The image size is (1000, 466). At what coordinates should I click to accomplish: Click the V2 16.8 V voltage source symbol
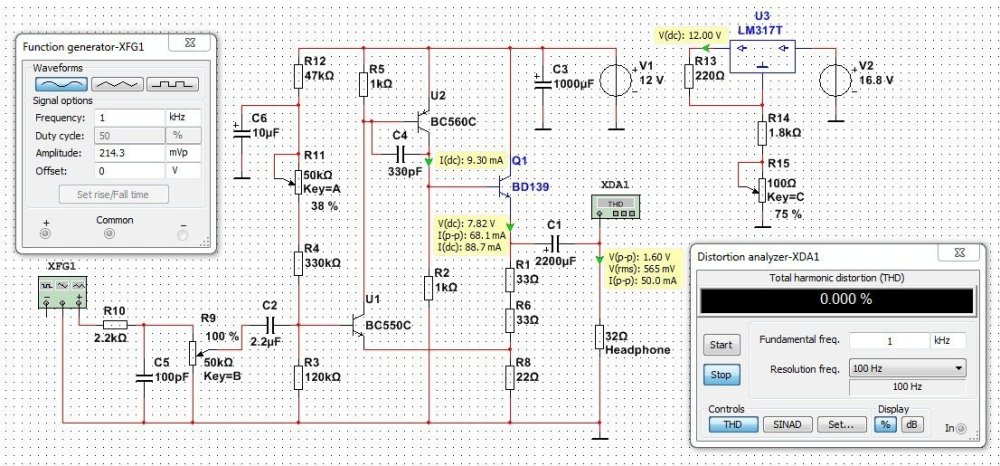835,79
